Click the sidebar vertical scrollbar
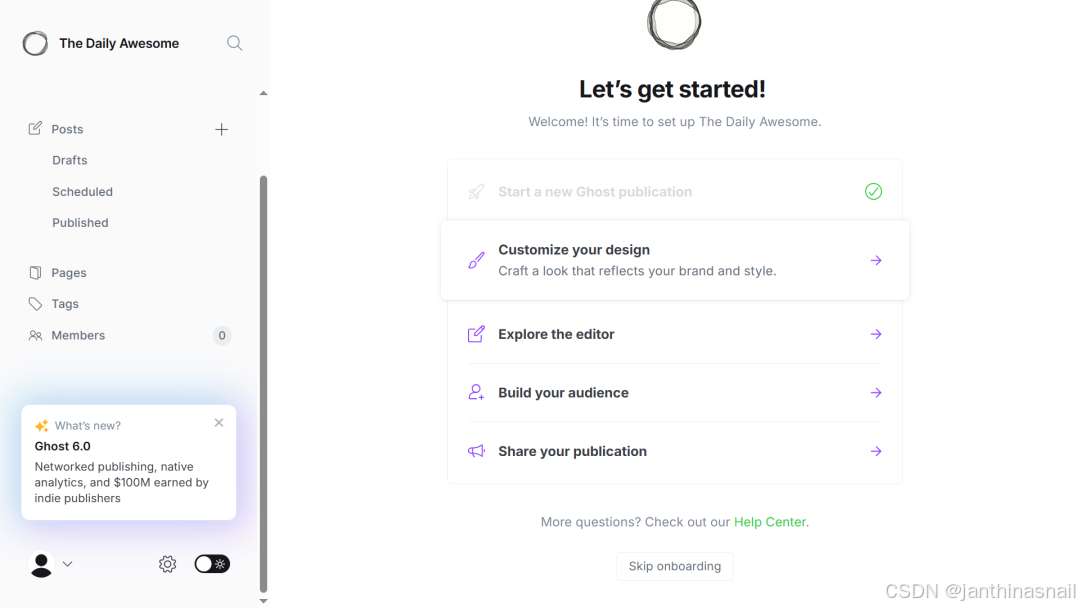The image size is (1080, 608). point(263,384)
